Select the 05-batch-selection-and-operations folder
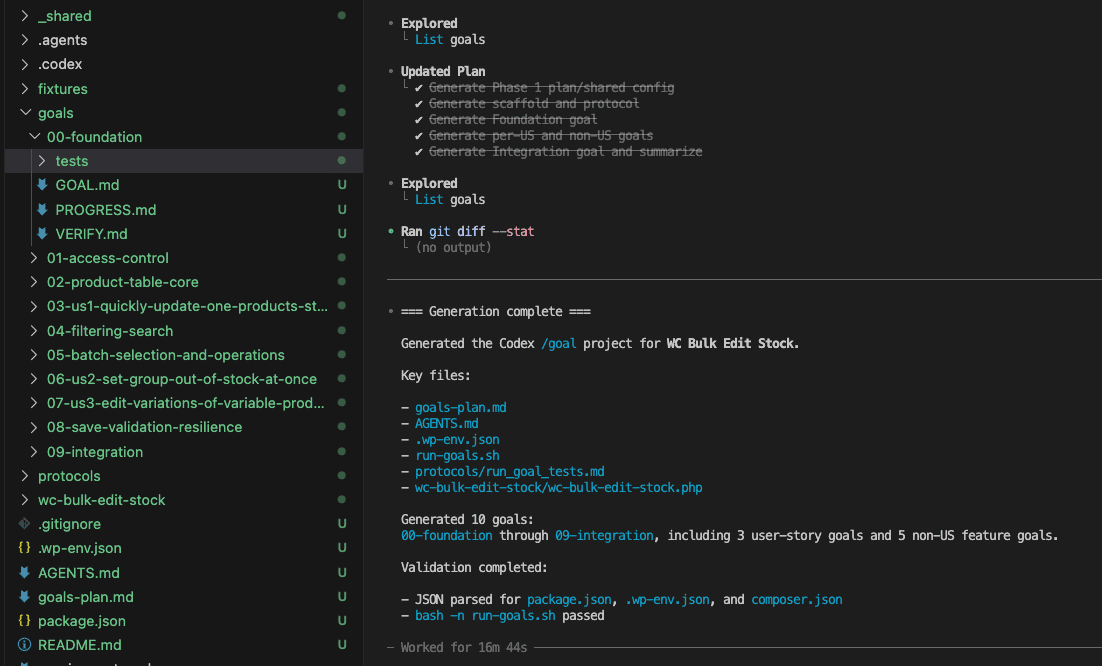This screenshot has height=666, width=1102. pyautogui.click(x=166, y=355)
